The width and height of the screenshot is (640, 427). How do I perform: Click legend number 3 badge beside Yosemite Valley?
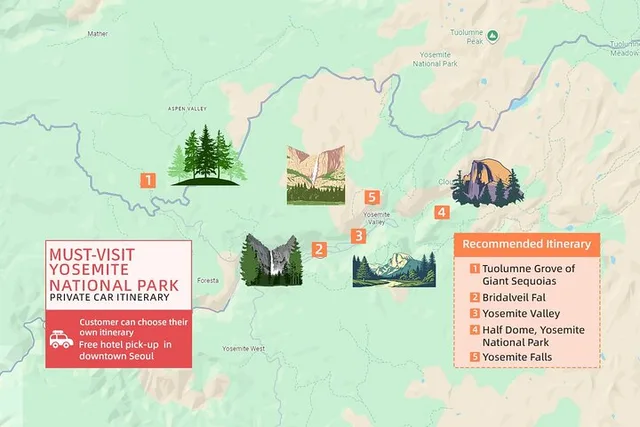474,314
